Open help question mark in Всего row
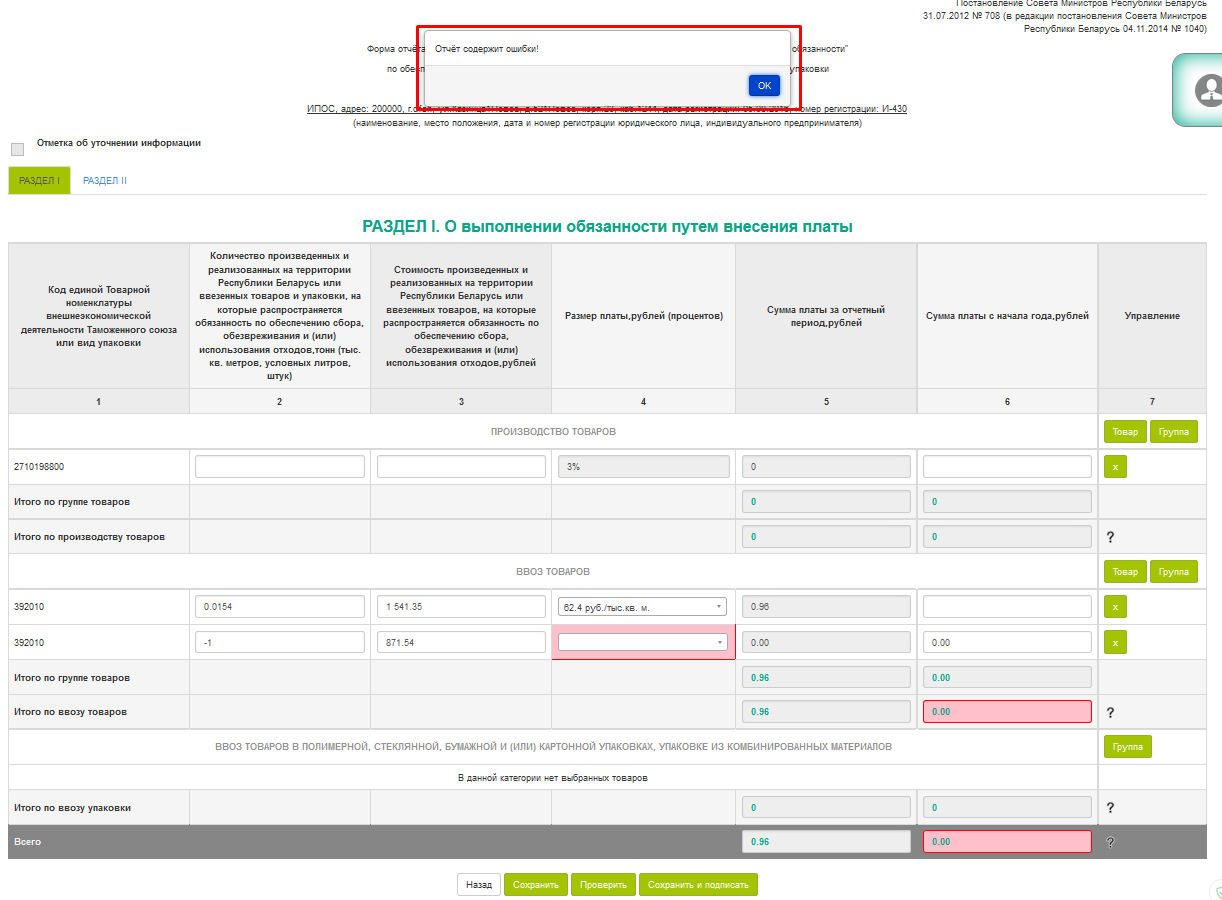Image resolution: width=1222 pixels, height=900 pixels. (x=1110, y=842)
